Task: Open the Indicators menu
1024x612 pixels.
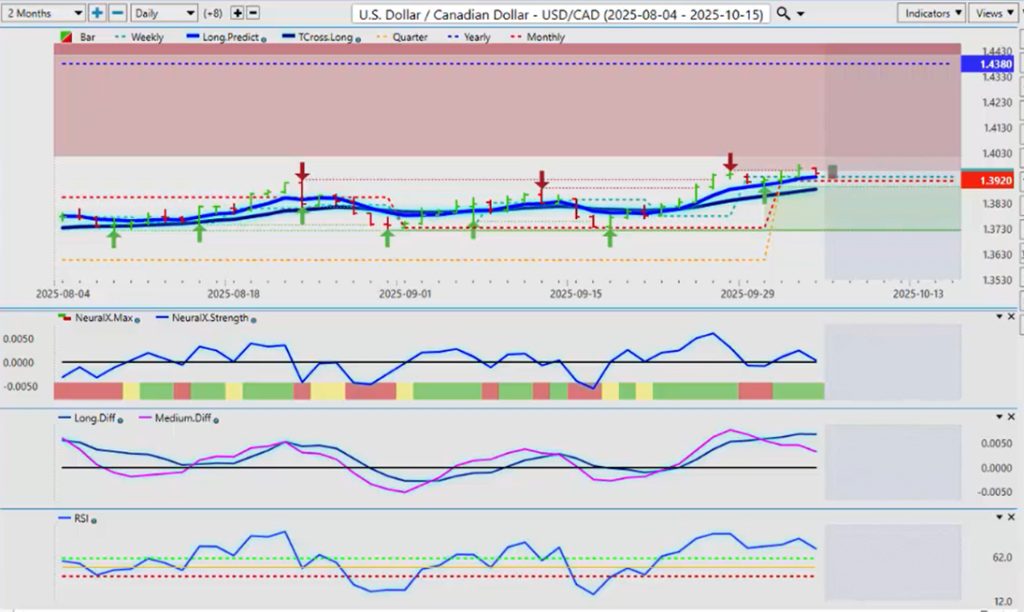Action: pos(931,13)
